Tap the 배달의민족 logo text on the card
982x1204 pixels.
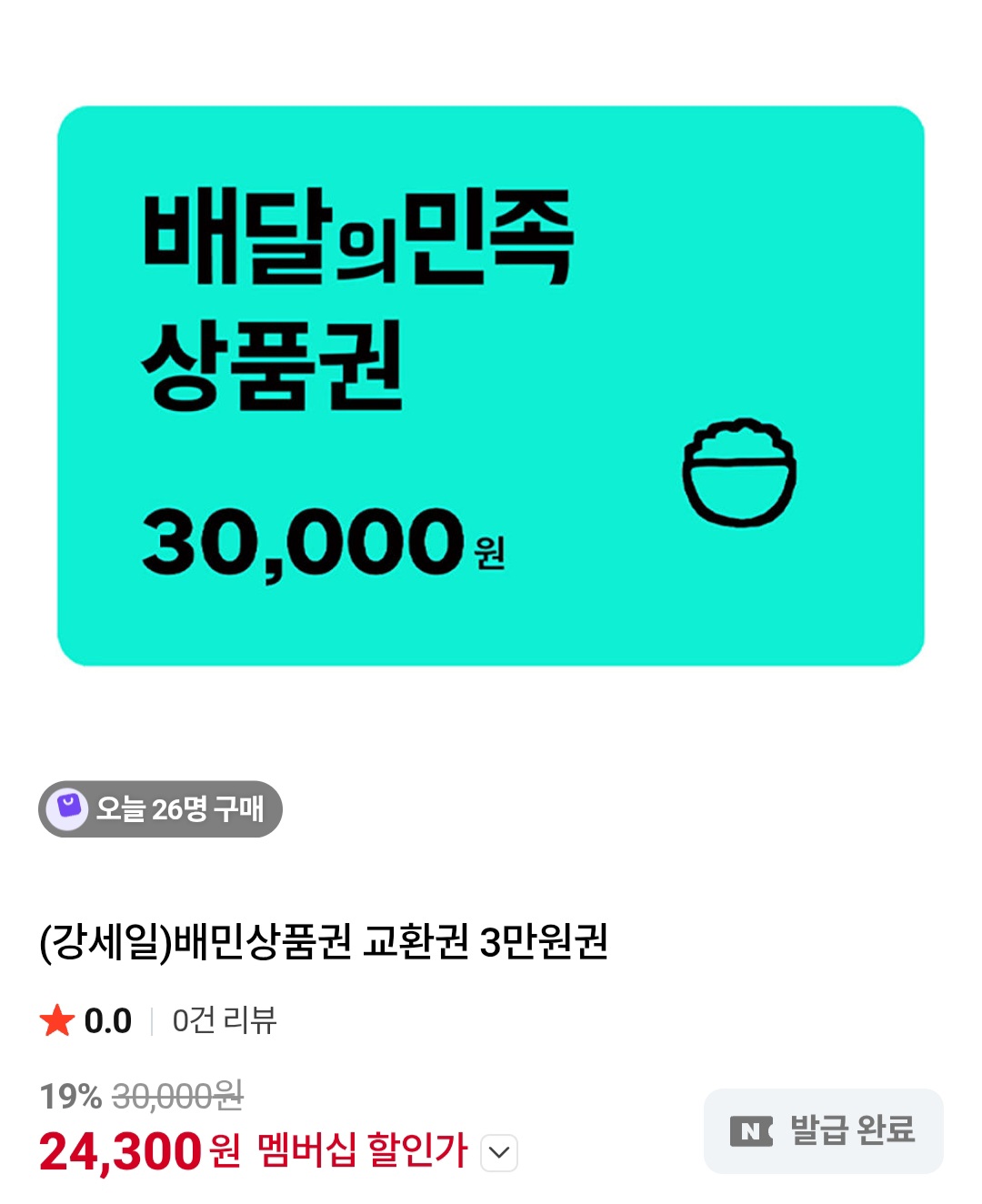358,236
